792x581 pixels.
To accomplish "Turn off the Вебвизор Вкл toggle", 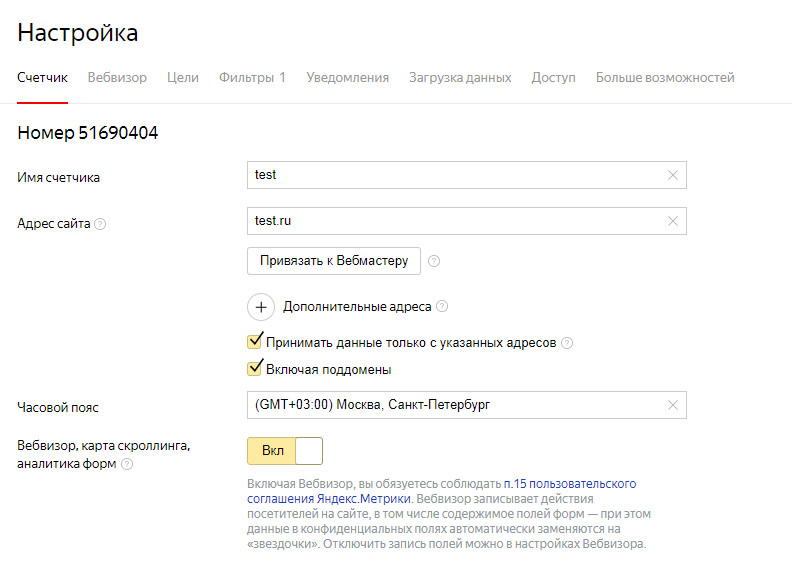I will [285, 451].
